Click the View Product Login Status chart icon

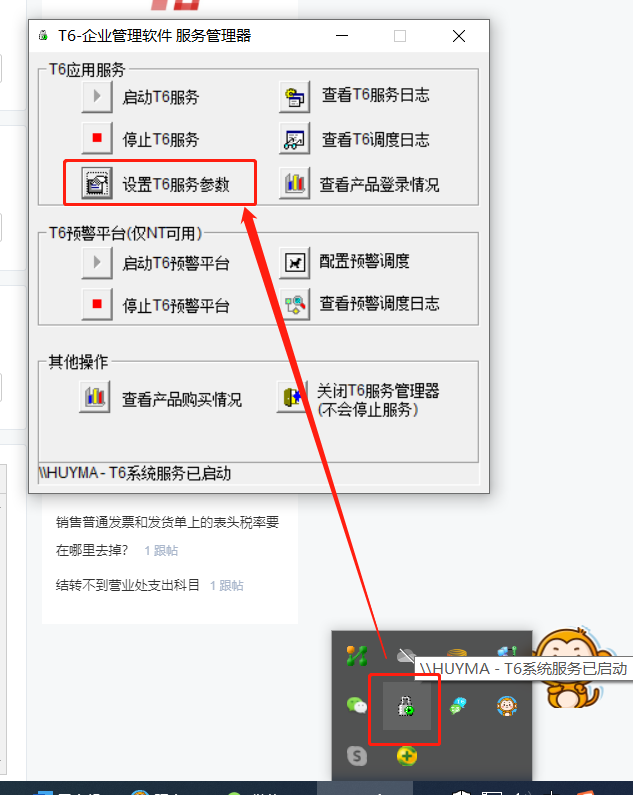click(x=295, y=183)
